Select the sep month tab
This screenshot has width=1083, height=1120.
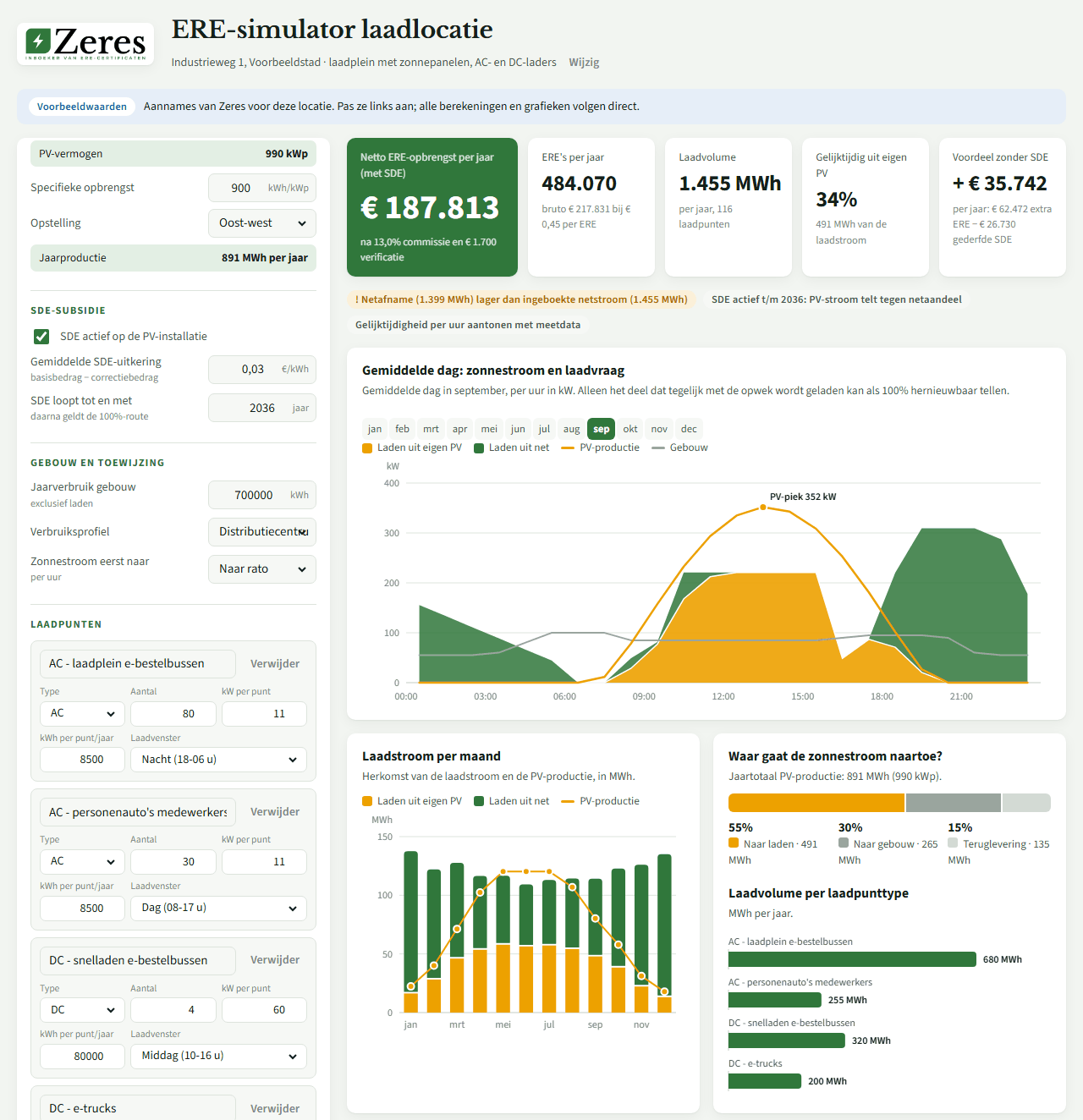click(602, 429)
